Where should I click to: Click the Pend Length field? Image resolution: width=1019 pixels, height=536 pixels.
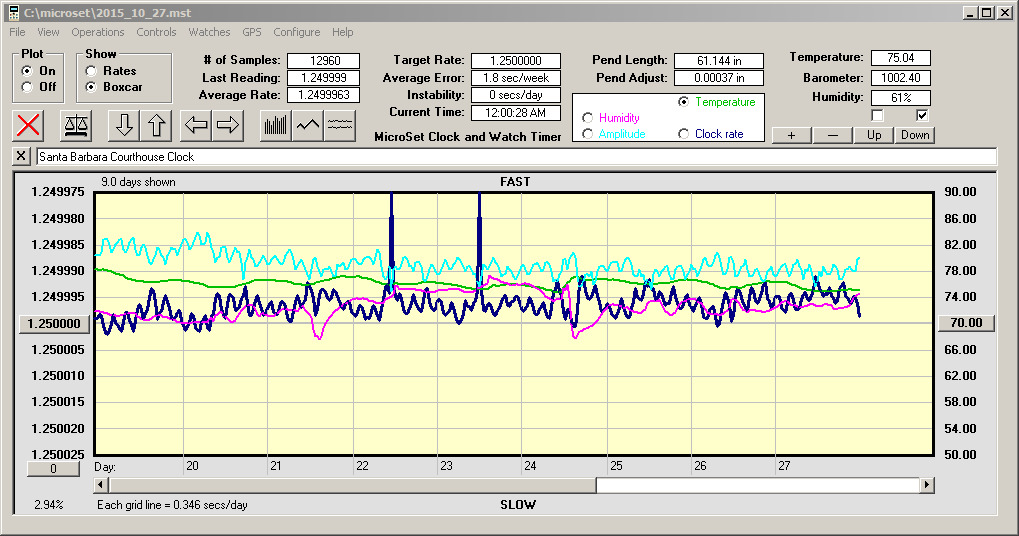(719, 60)
